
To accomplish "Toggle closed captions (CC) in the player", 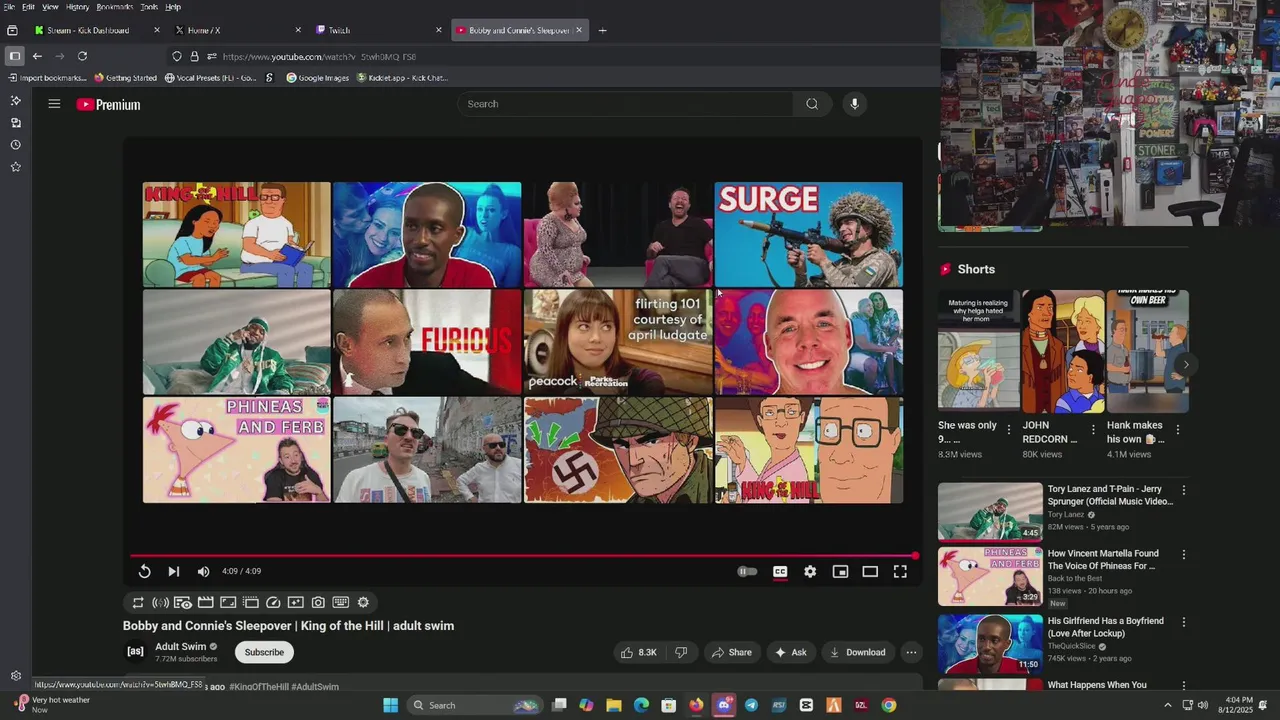I will (780, 571).
